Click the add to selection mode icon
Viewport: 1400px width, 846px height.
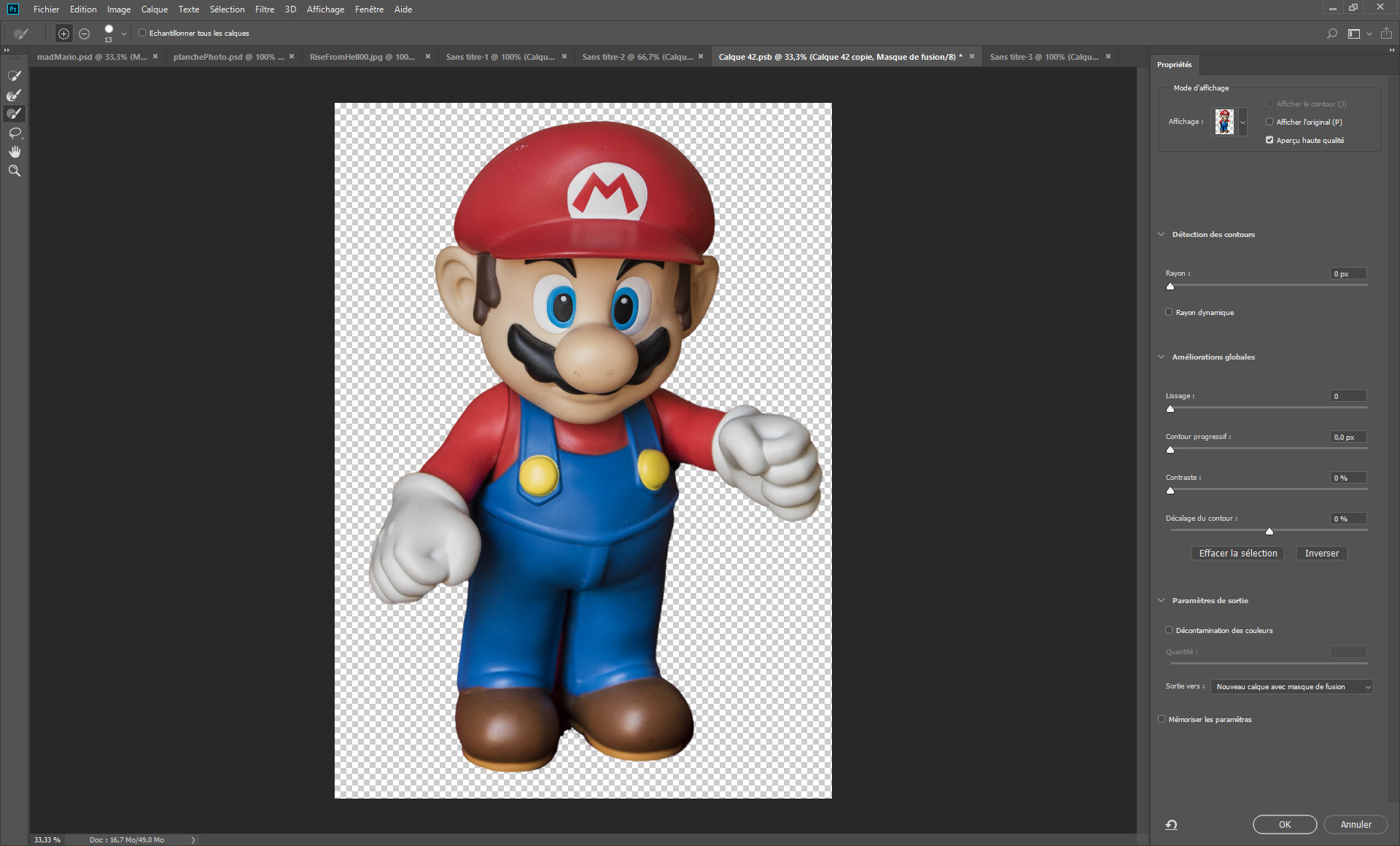[63, 34]
